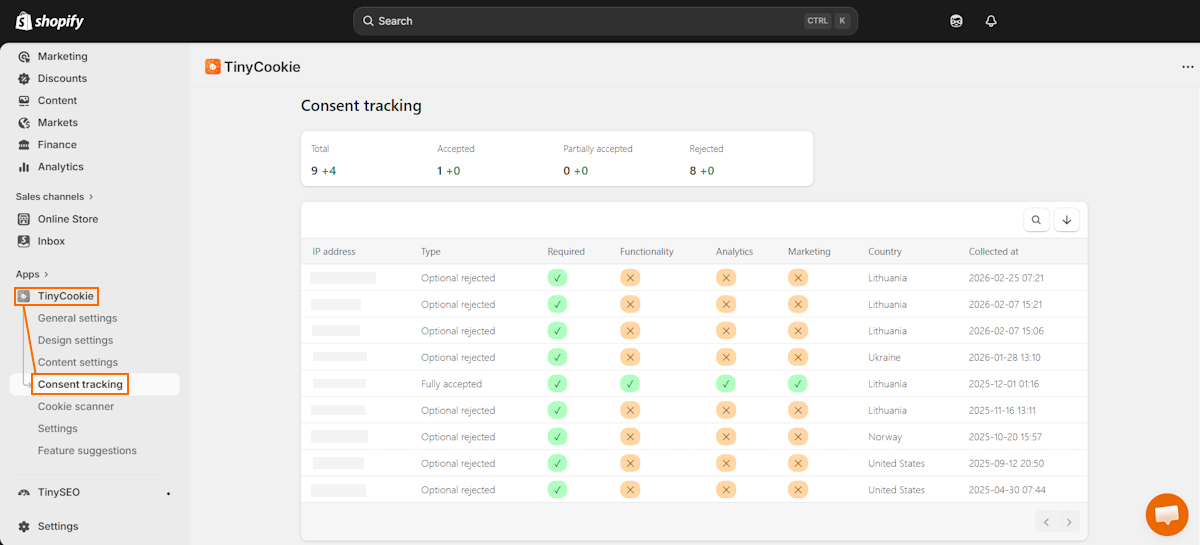Image resolution: width=1200 pixels, height=545 pixels.
Task: Click the Partially accepted stat card
Action: click(x=598, y=160)
